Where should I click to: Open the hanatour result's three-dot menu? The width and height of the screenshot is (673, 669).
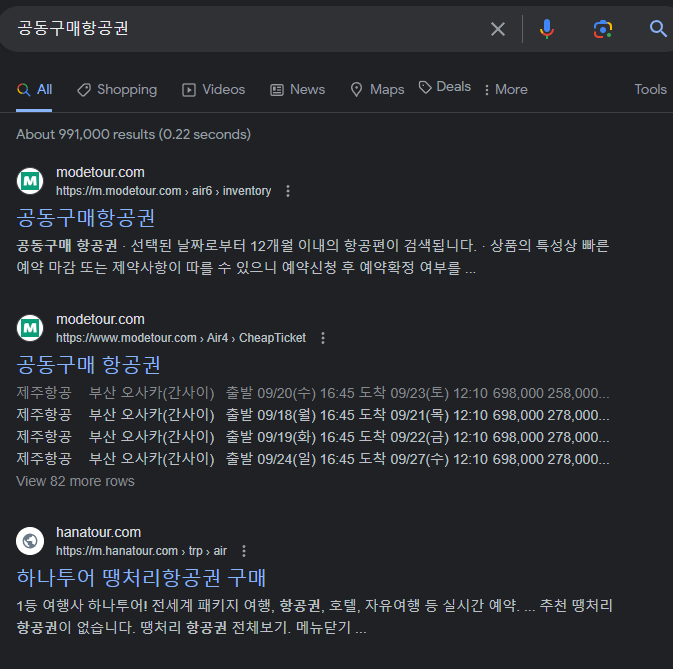tap(244, 551)
